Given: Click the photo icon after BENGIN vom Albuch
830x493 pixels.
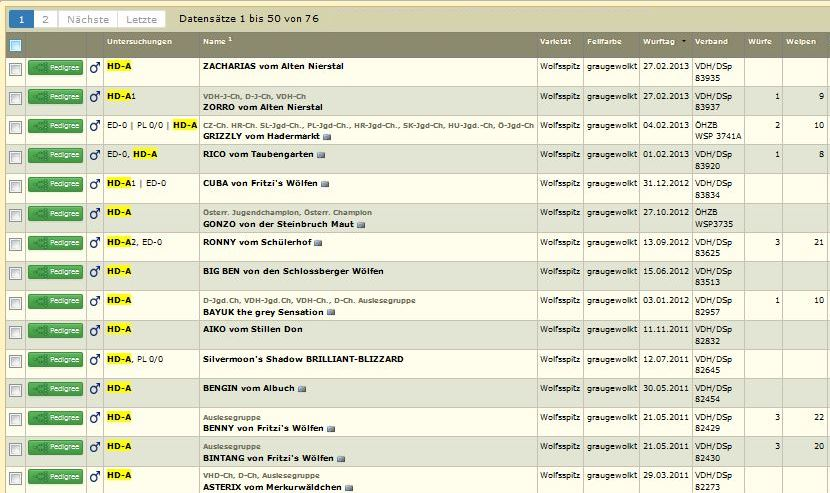Looking at the screenshot, I should tap(302, 388).
